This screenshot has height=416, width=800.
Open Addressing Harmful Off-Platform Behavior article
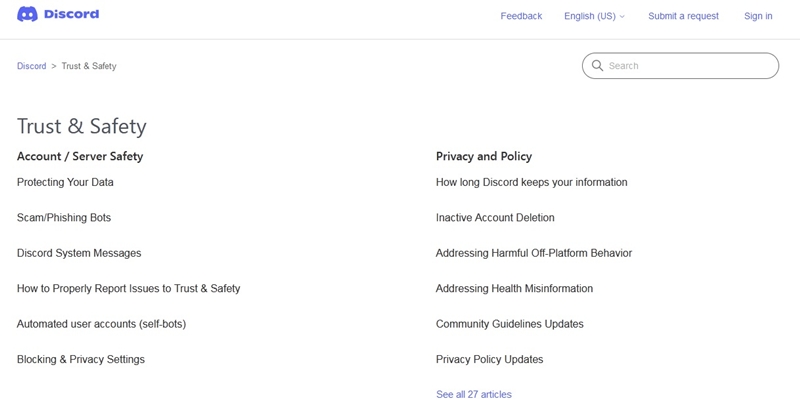[534, 253]
